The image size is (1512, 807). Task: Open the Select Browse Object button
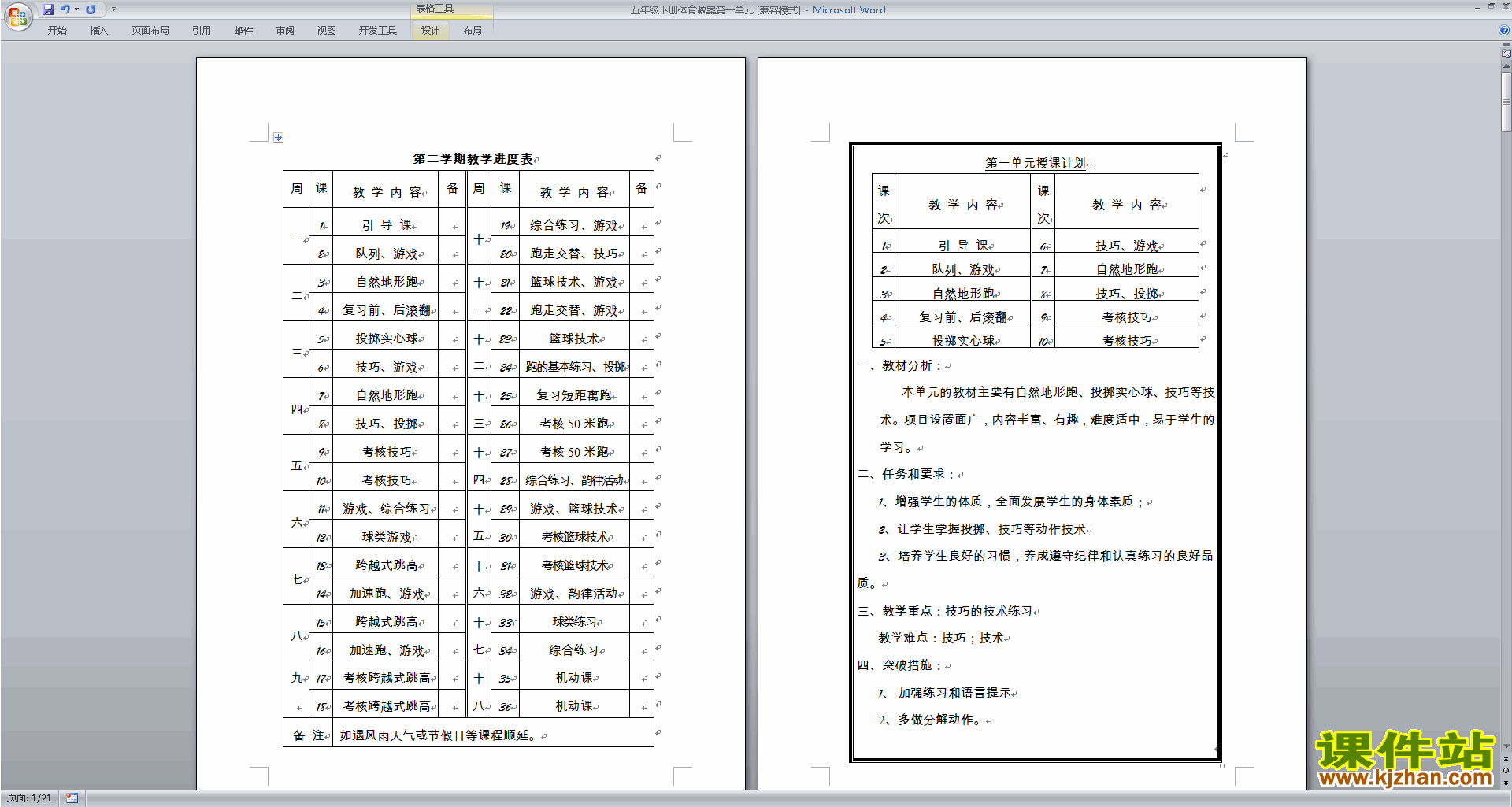tap(1506, 771)
